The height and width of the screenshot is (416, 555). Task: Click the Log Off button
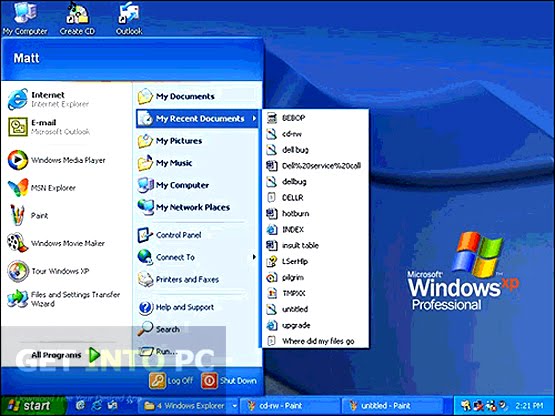(x=171, y=381)
